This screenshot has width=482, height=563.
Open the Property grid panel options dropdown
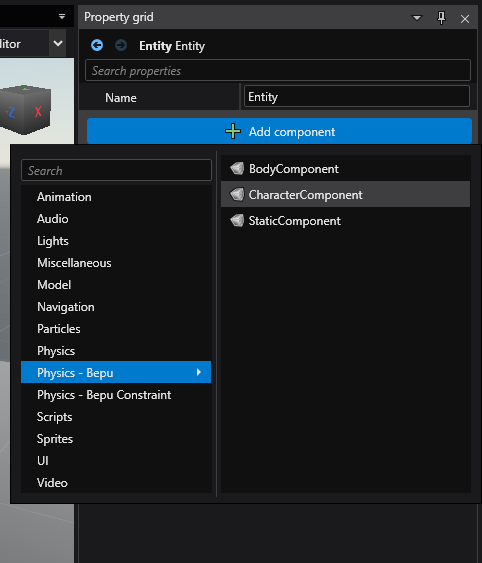point(417,18)
